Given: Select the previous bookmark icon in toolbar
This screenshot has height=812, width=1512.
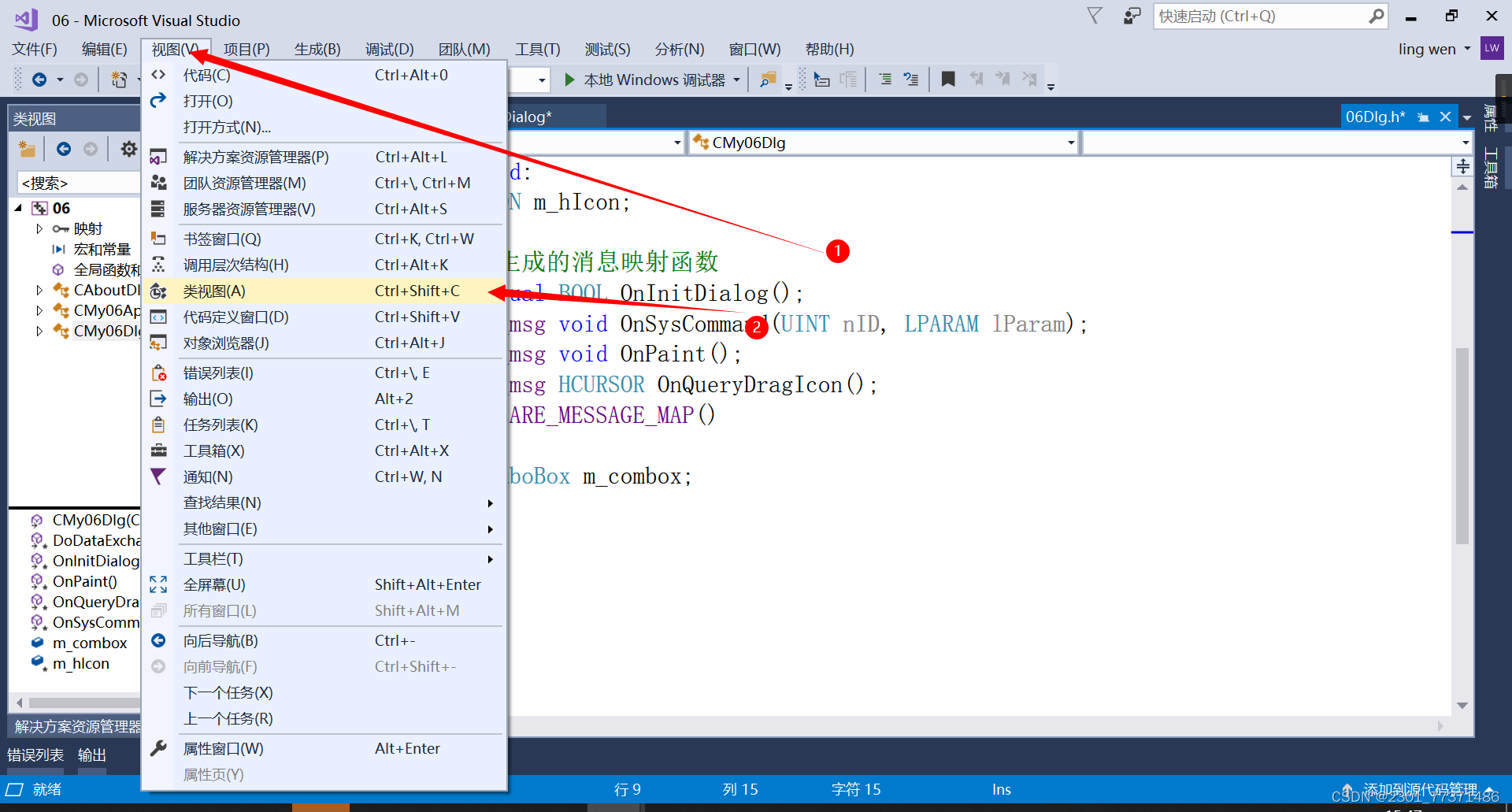Looking at the screenshot, I should click(x=976, y=79).
